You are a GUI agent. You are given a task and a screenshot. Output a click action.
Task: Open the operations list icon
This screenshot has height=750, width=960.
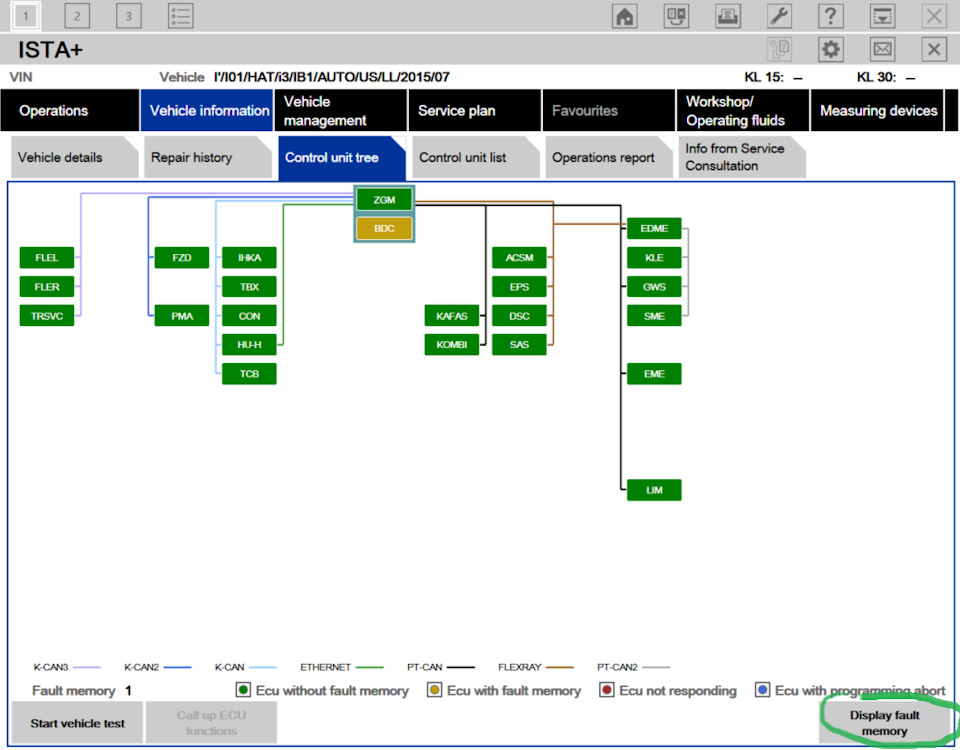tap(181, 16)
